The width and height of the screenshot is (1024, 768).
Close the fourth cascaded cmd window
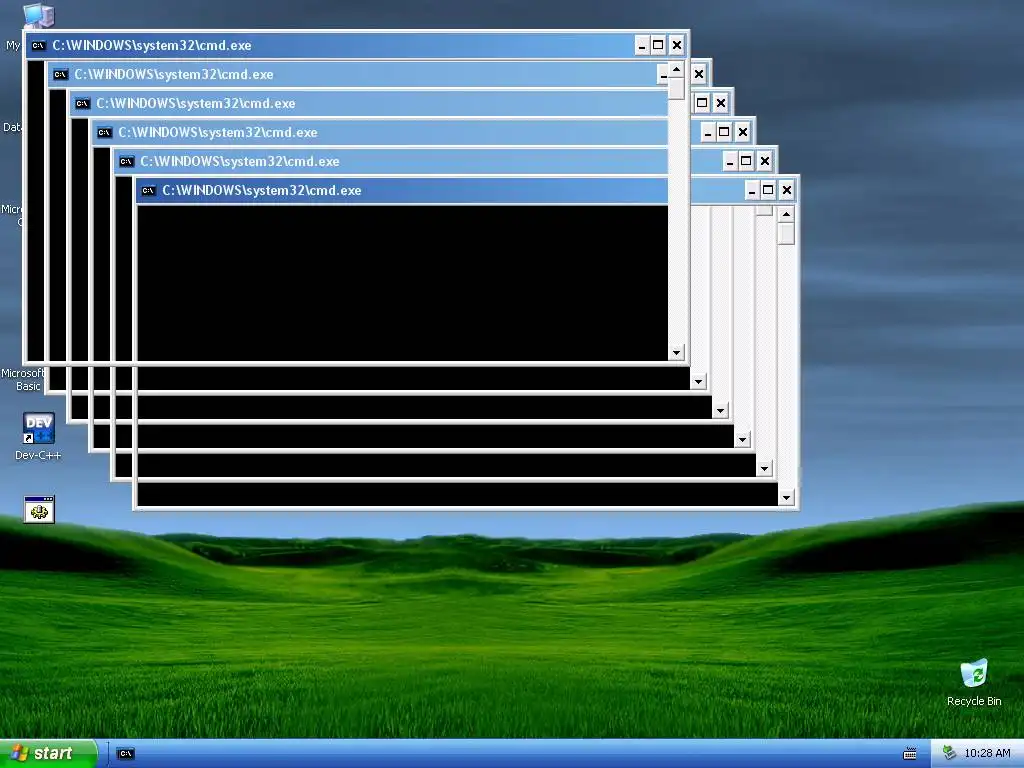point(743,132)
